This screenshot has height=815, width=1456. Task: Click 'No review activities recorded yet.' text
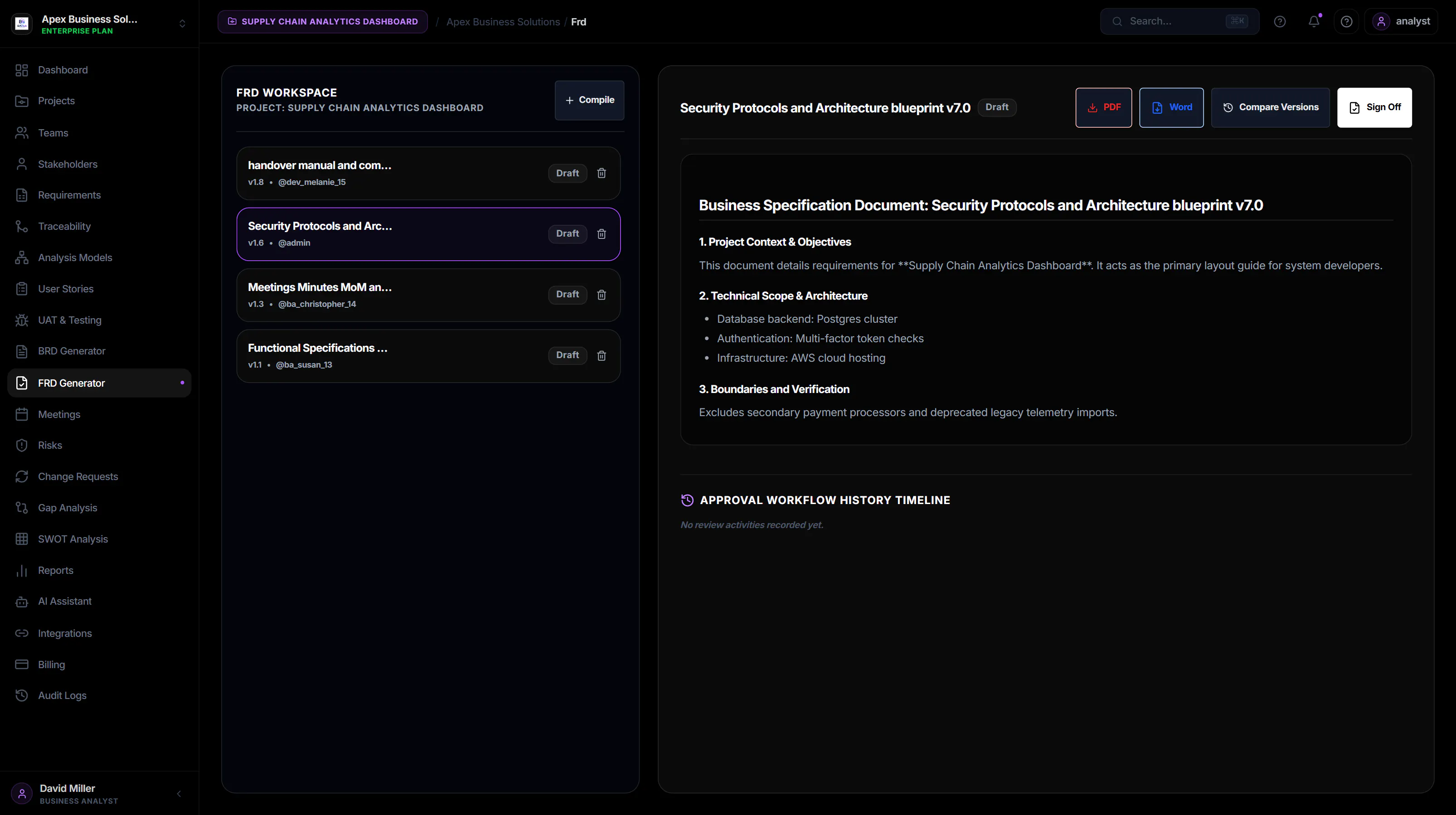(752, 525)
